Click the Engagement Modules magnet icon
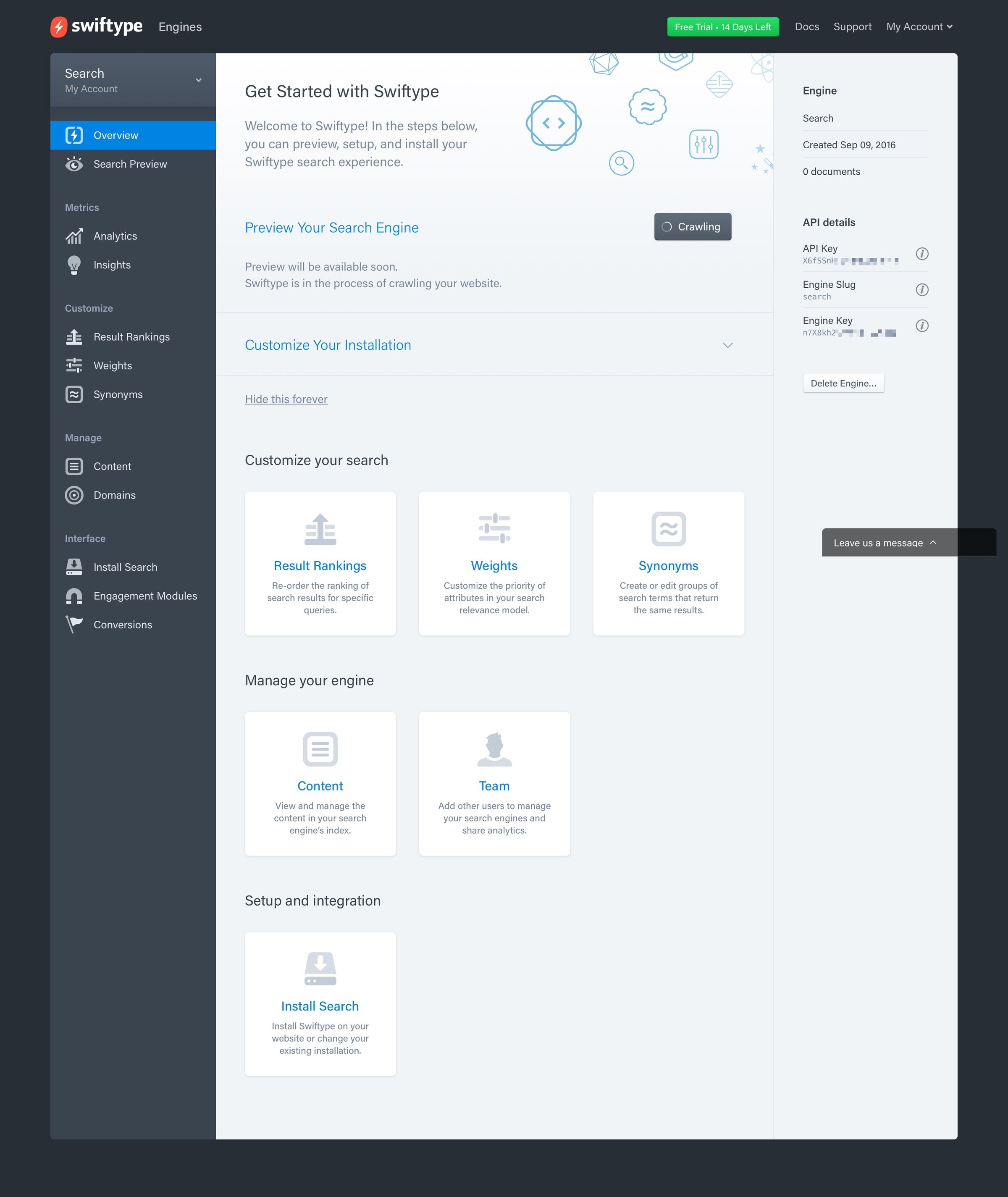This screenshot has height=1197, width=1008. click(74, 596)
